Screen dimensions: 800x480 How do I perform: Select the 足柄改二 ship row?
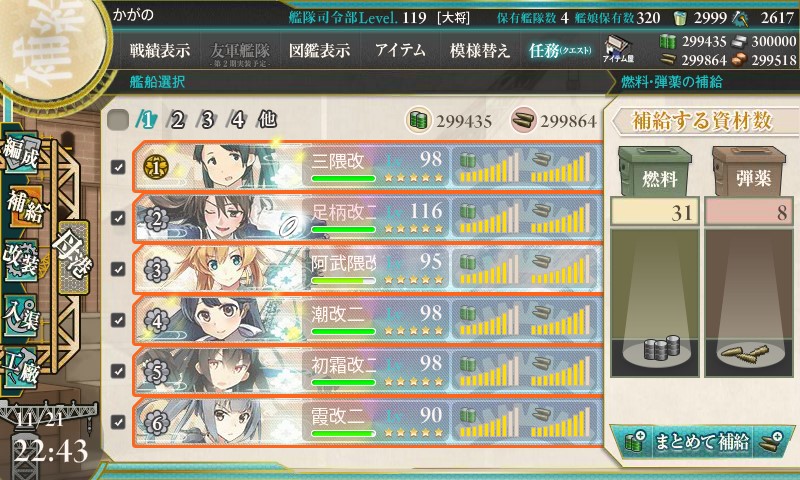[x=367, y=218]
